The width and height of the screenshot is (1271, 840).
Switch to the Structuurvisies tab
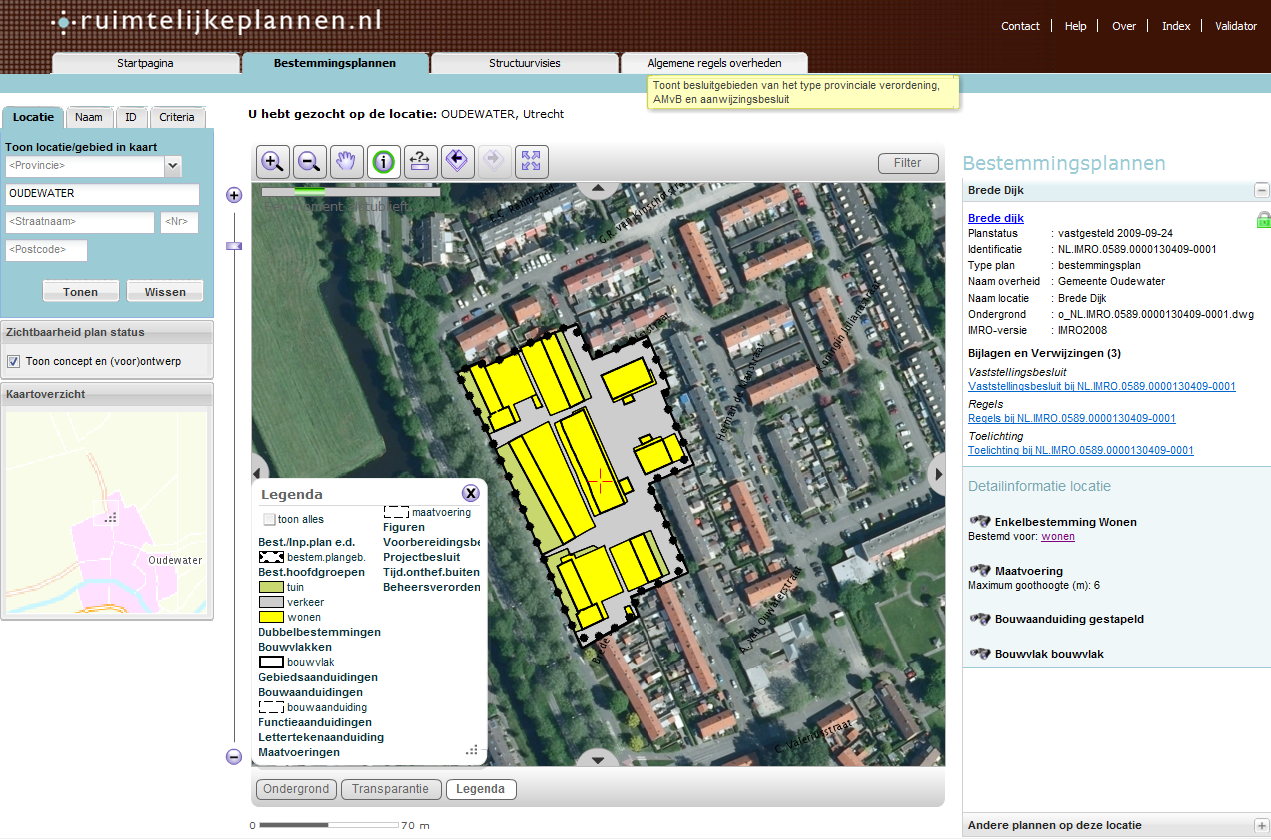(523, 62)
